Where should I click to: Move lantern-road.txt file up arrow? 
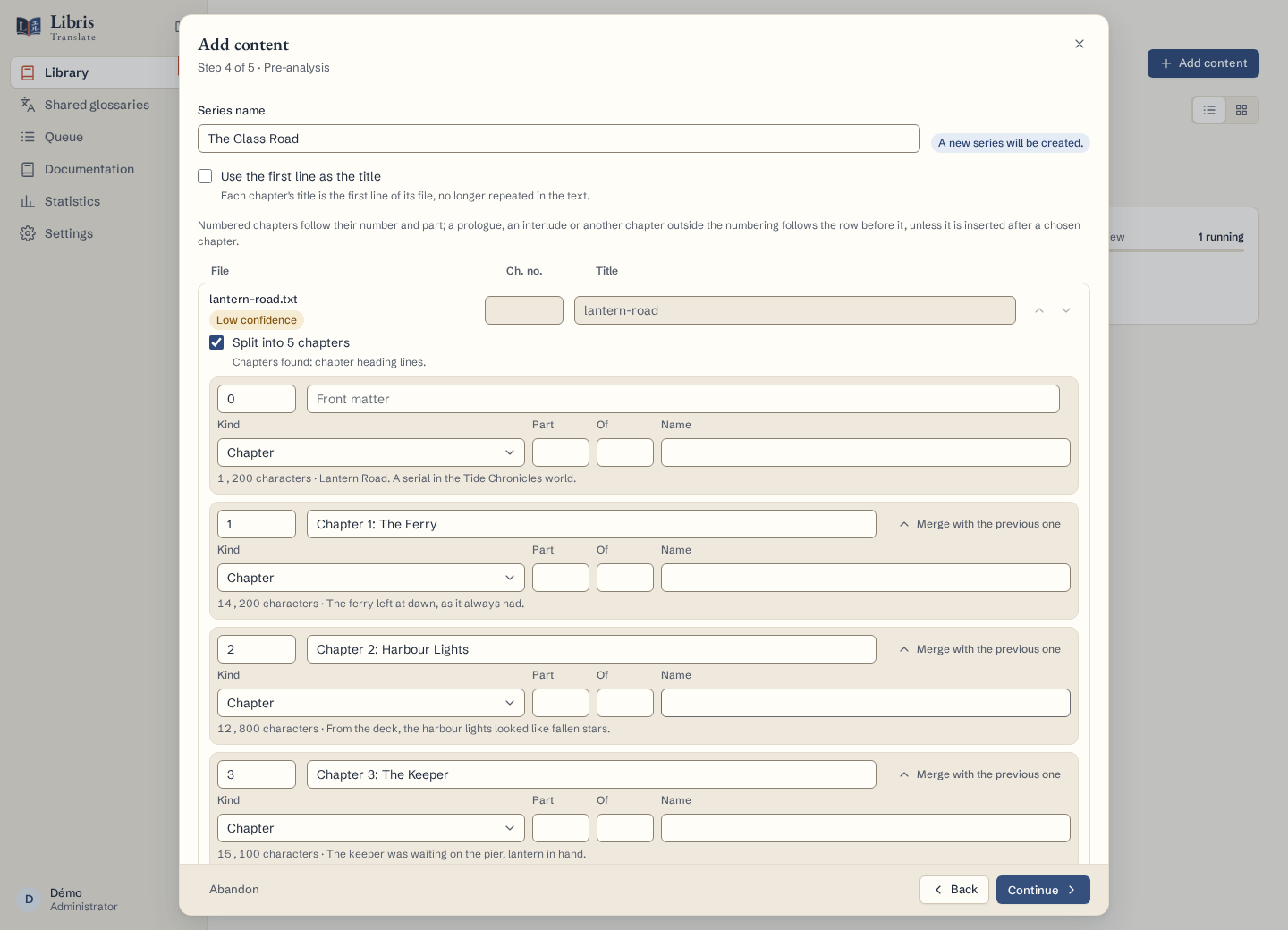click(1039, 310)
